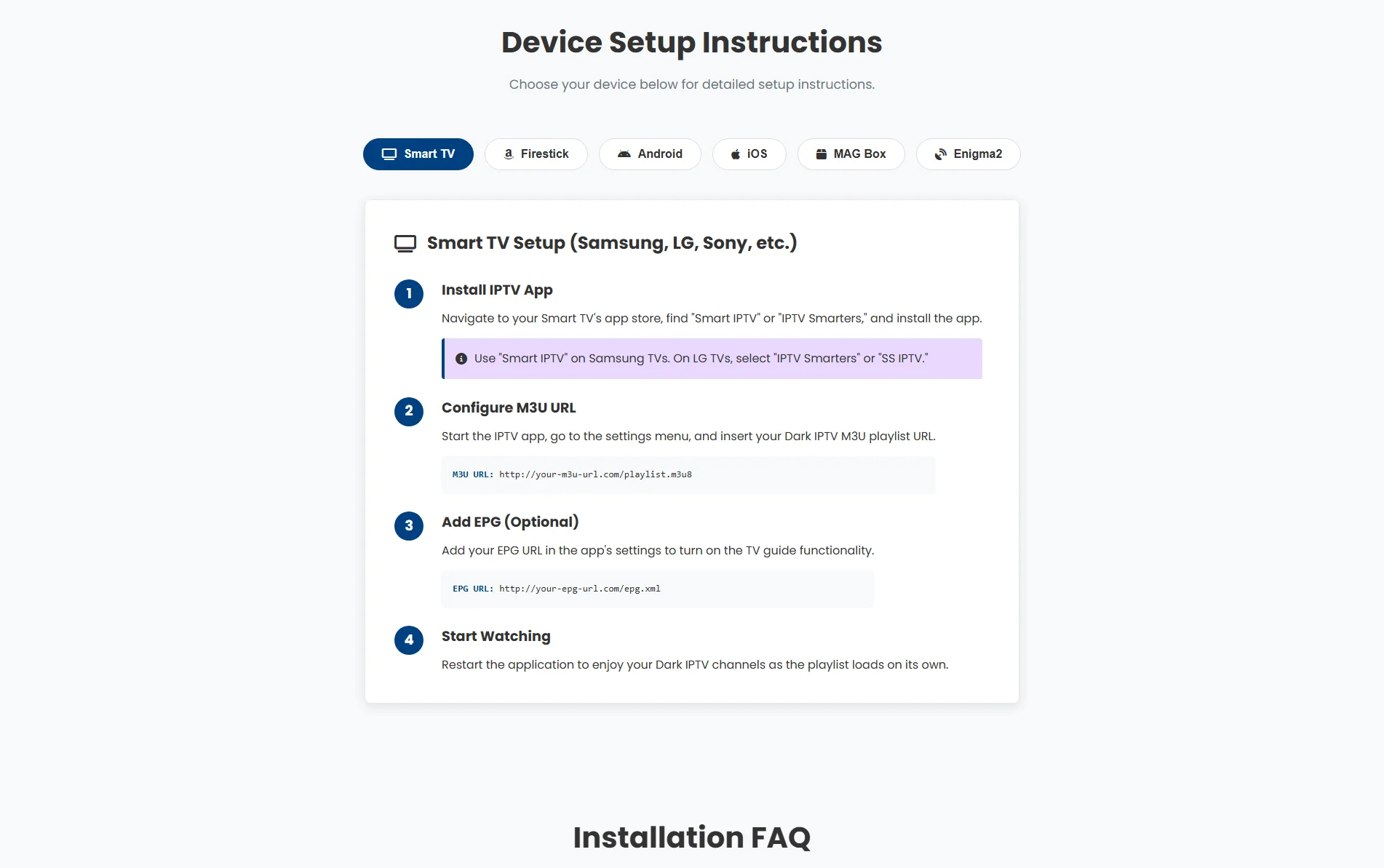Open the Enigma2 setup tab

[968, 154]
